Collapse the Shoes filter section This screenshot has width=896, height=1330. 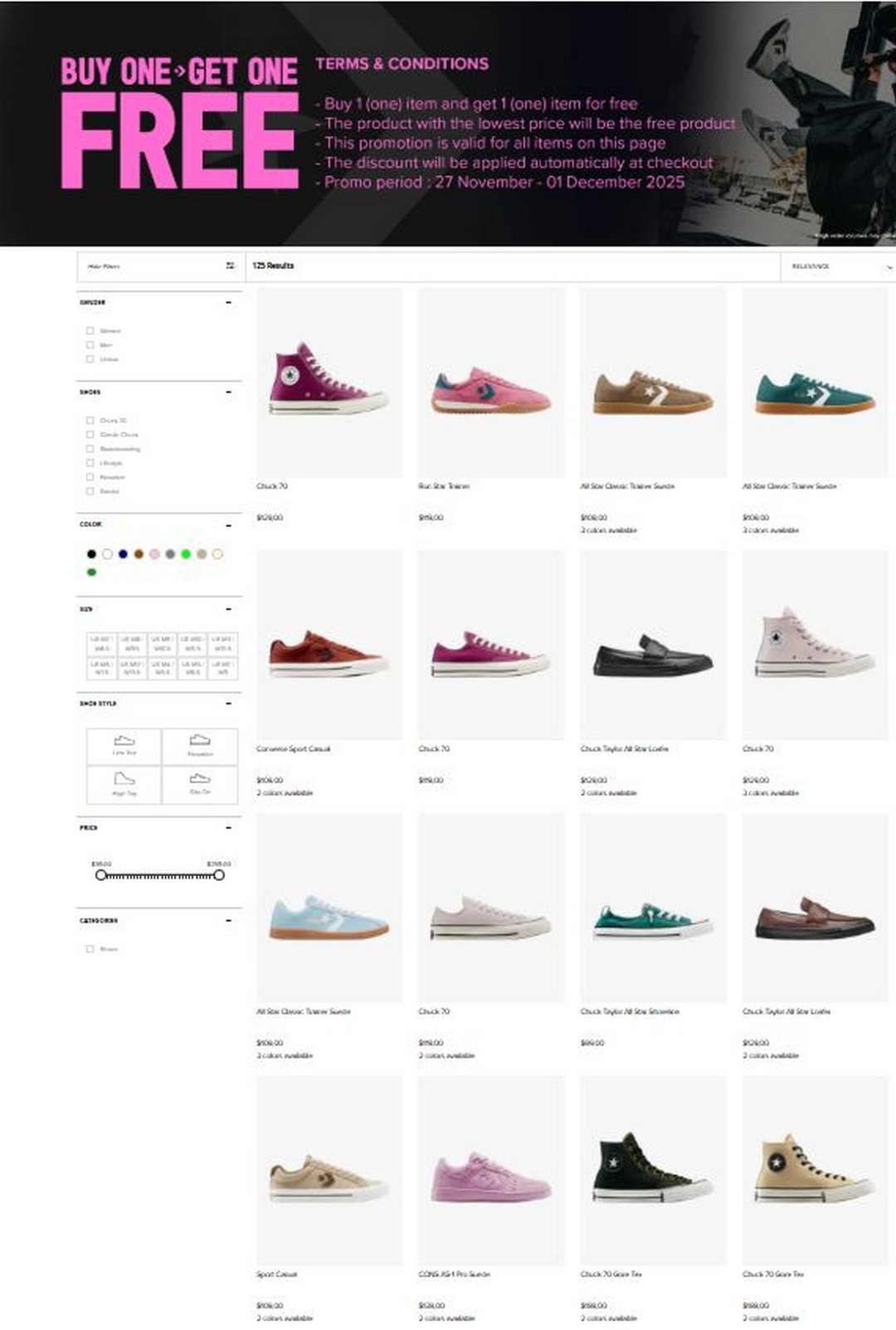(228, 392)
